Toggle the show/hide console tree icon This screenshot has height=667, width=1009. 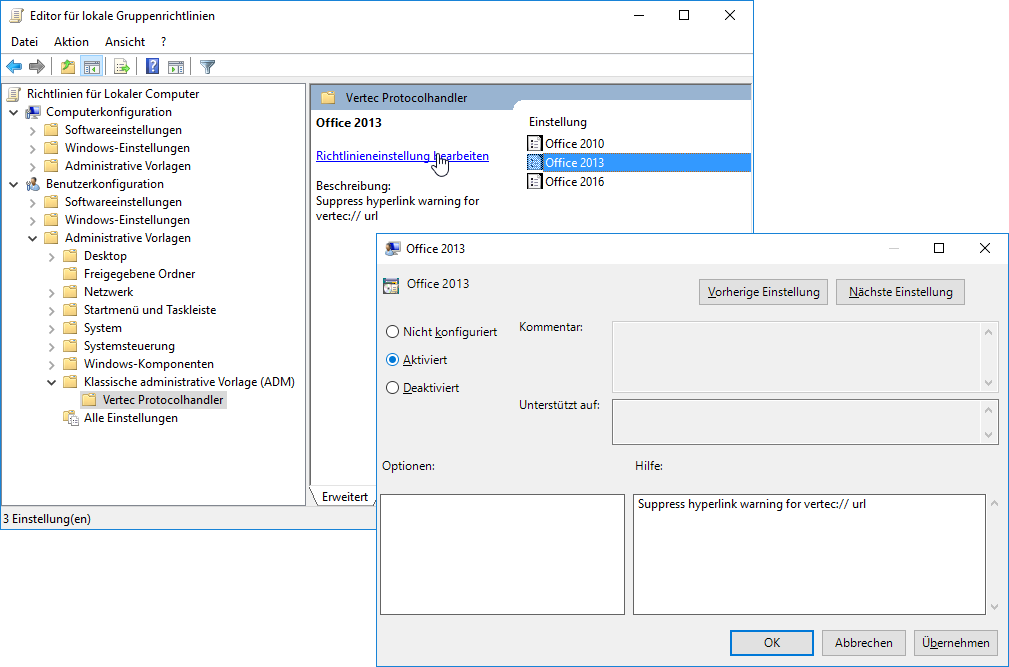pos(91,67)
